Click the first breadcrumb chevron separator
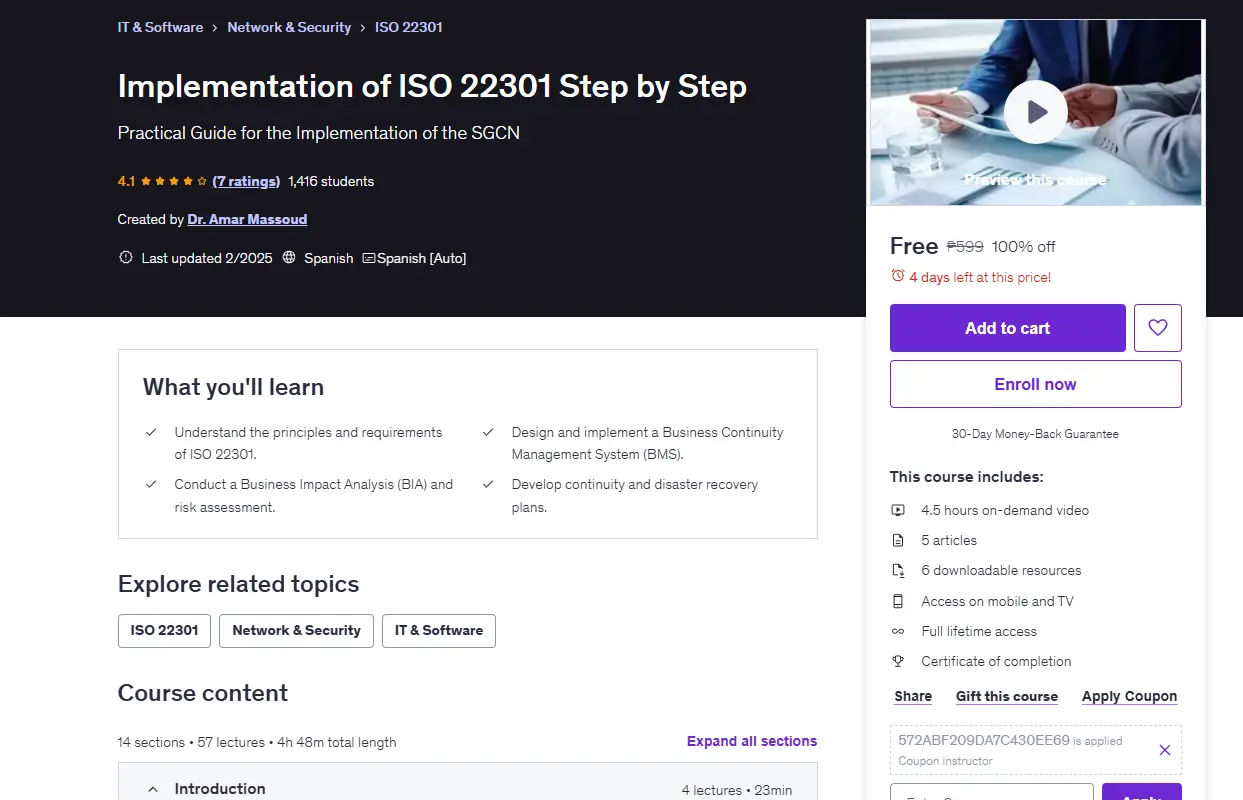This screenshot has width=1243, height=800. [x=214, y=28]
